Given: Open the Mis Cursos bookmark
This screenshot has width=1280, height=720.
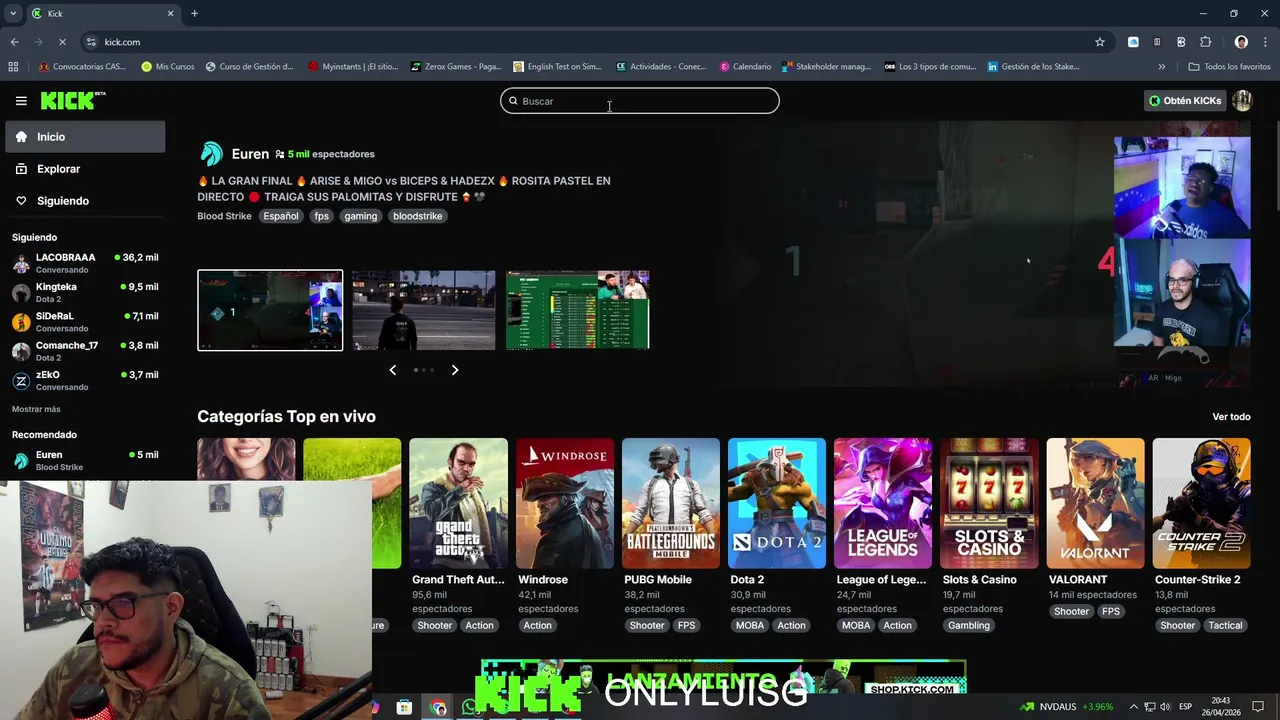Looking at the screenshot, I should click(x=167, y=67).
